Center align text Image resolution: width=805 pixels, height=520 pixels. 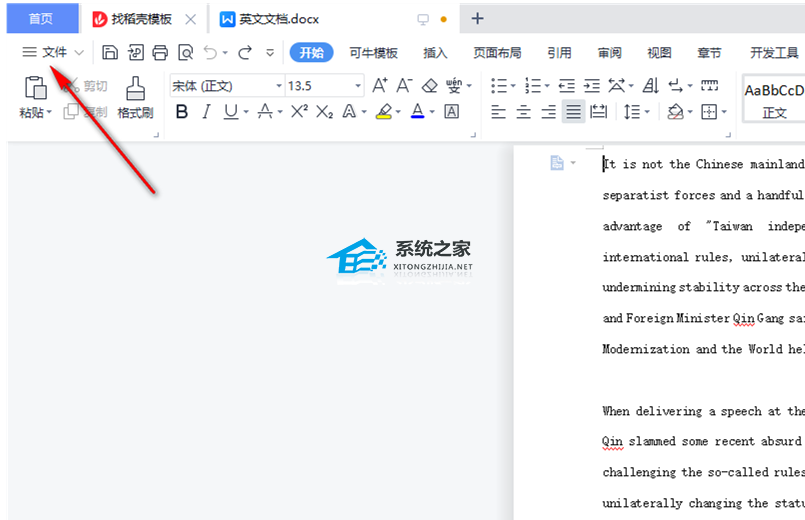pyautogui.click(x=523, y=111)
